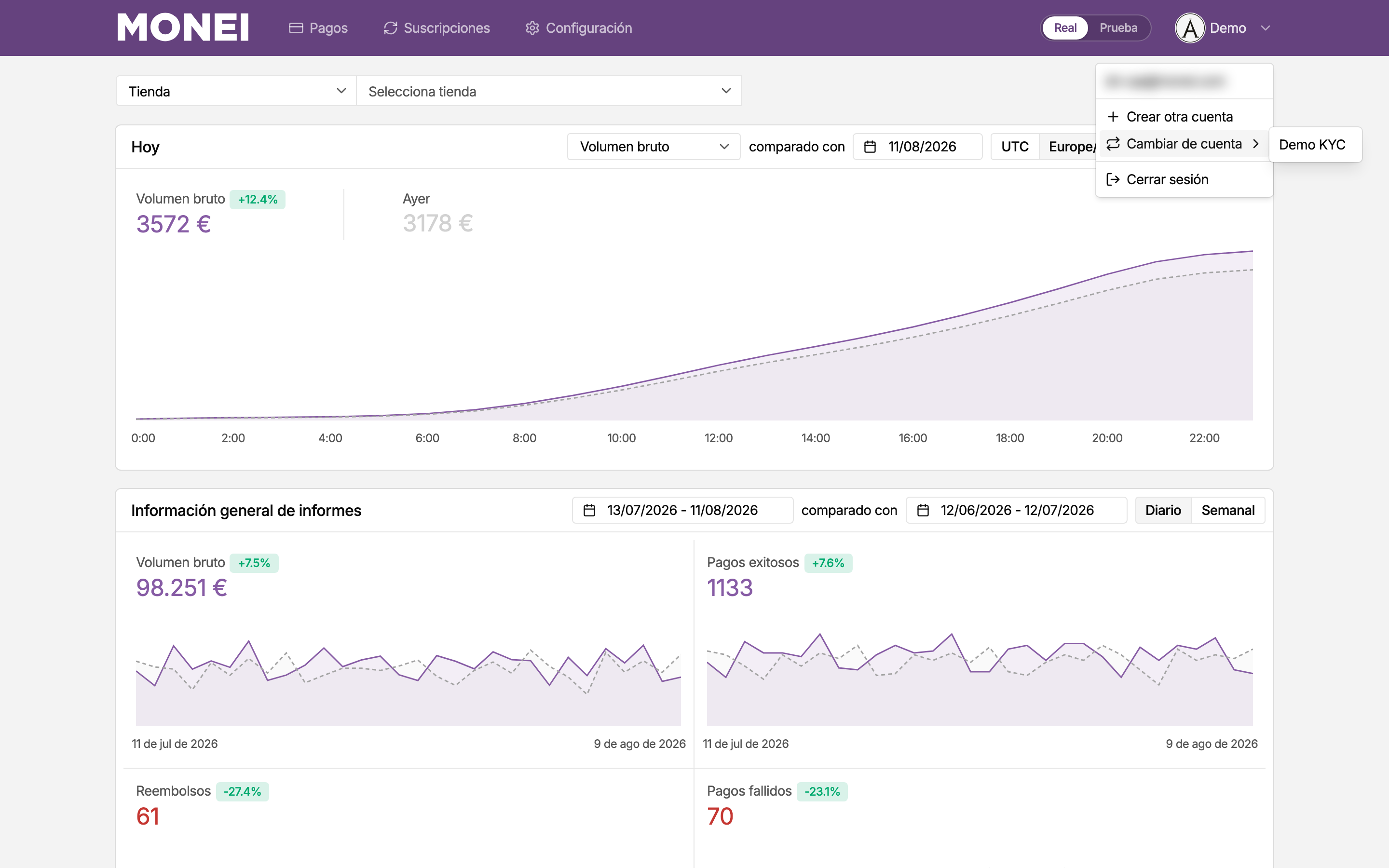Click the Ayer label
The height and width of the screenshot is (868, 1389).
coord(416,199)
